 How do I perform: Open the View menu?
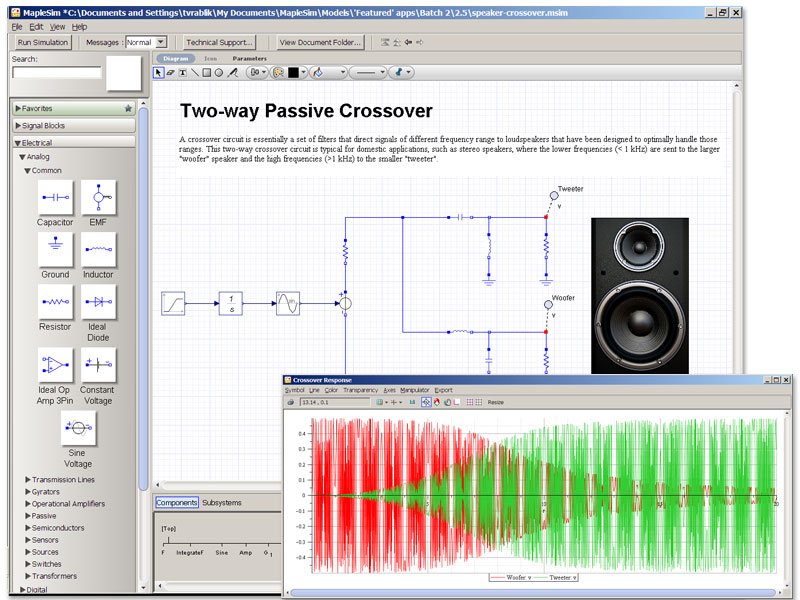[57, 26]
